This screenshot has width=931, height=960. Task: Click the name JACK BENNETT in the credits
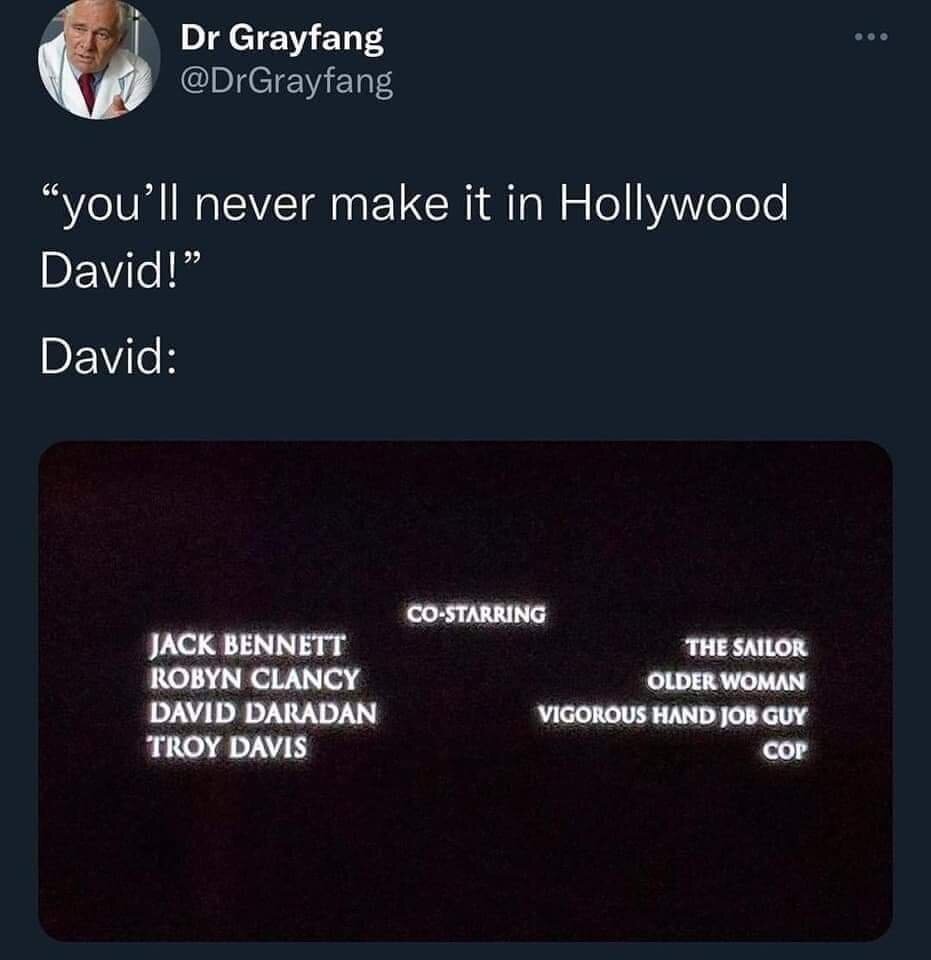coord(248,645)
